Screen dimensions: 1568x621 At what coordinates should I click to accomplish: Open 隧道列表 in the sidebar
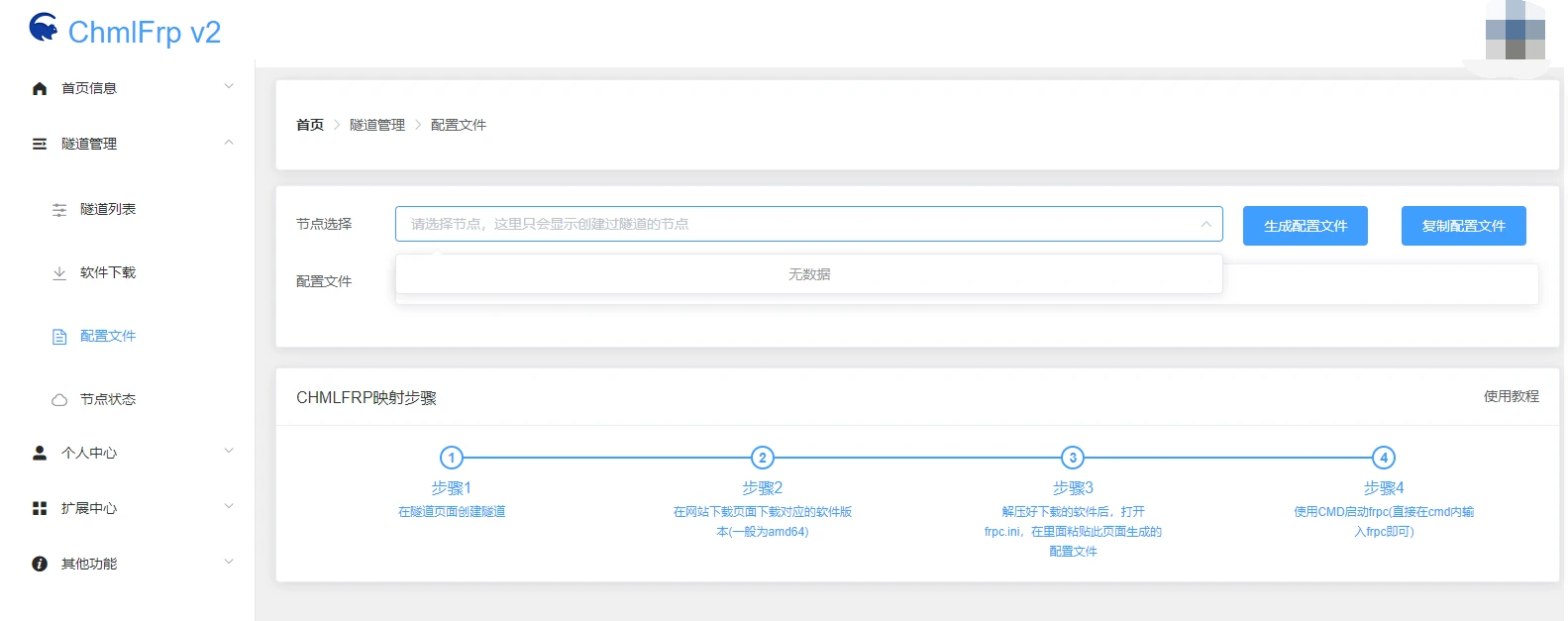[x=108, y=209]
